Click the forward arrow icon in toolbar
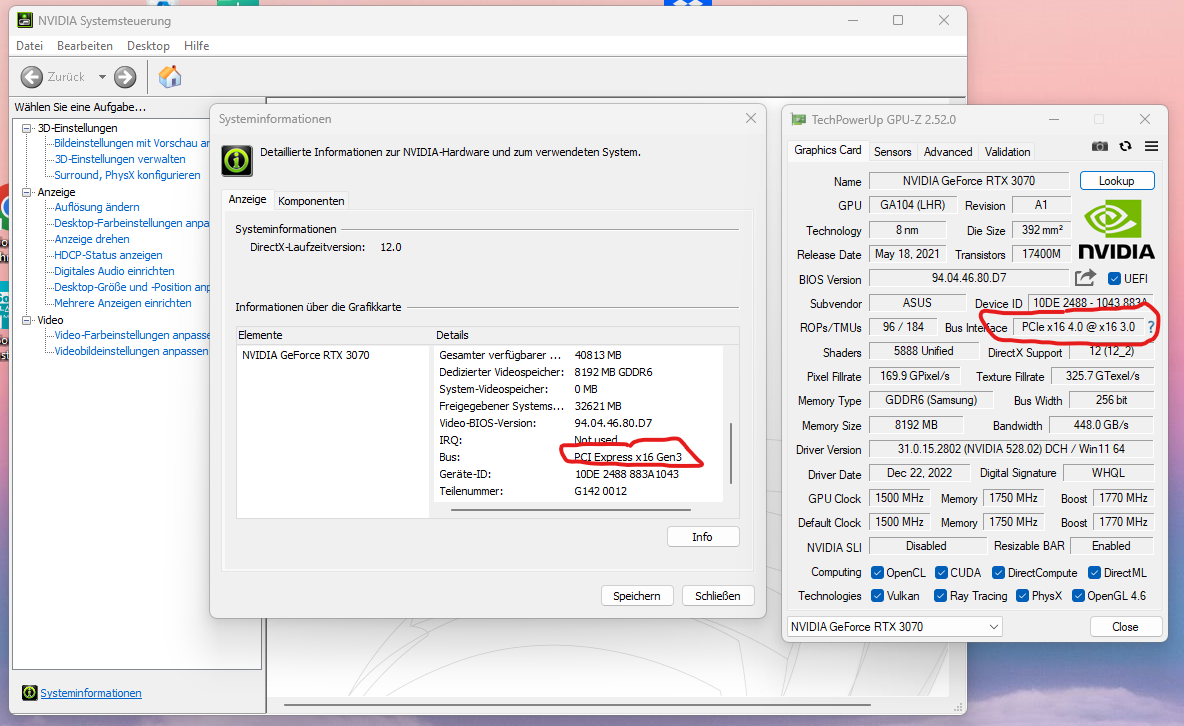The image size is (1184, 726). pos(125,77)
